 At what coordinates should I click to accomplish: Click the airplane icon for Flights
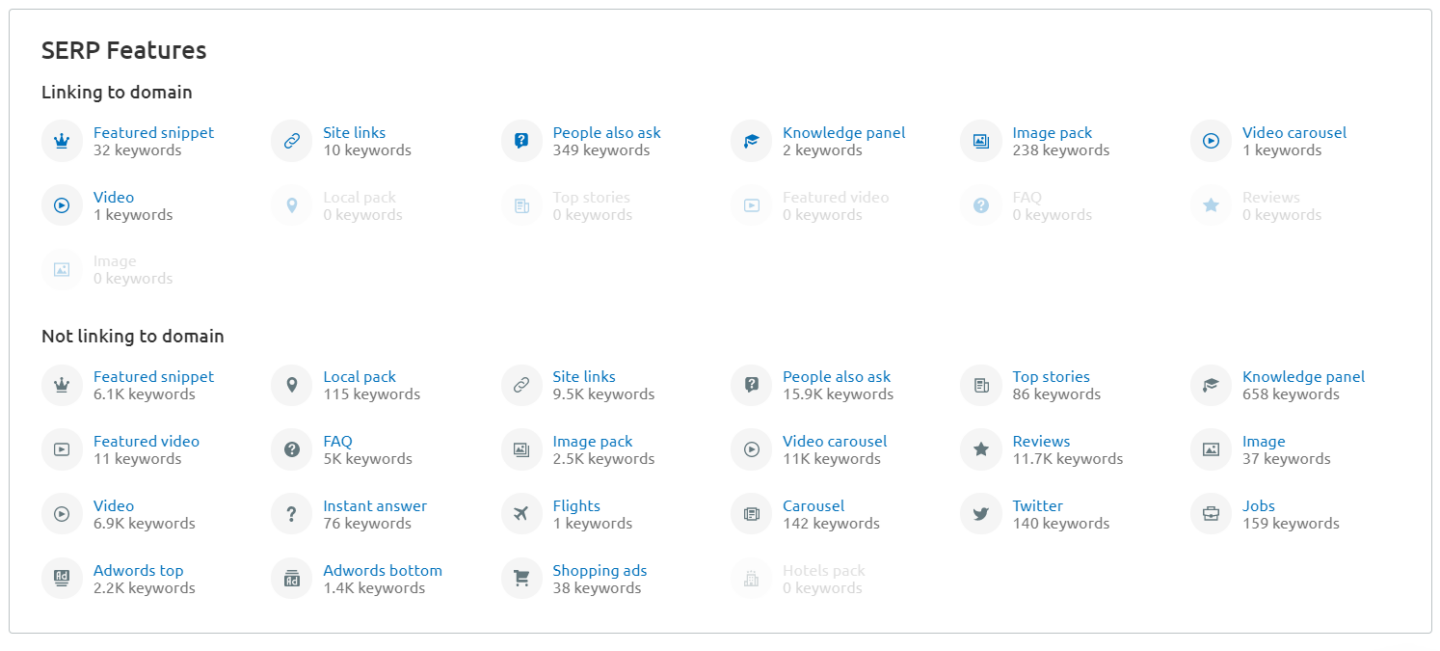[521, 514]
